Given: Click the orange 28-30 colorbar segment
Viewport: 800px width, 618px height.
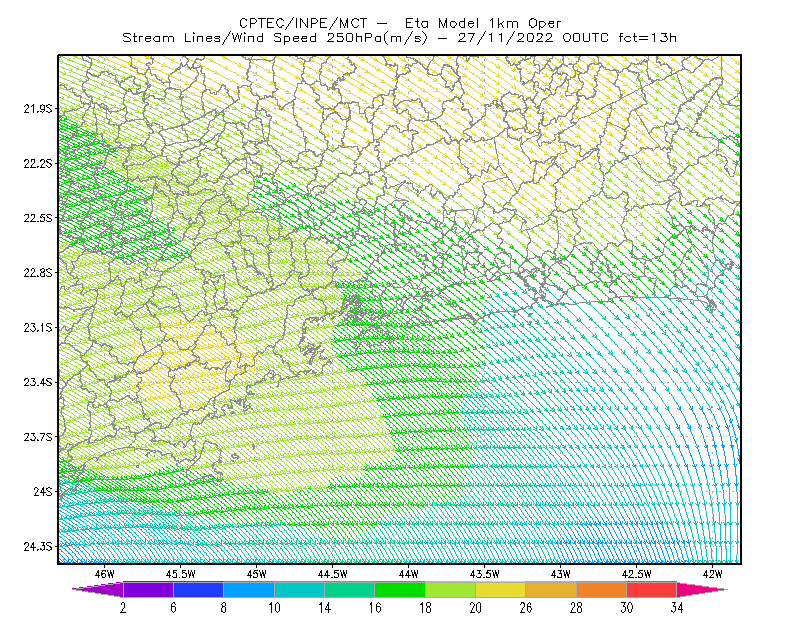Looking at the screenshot, I should pos(602,589).
